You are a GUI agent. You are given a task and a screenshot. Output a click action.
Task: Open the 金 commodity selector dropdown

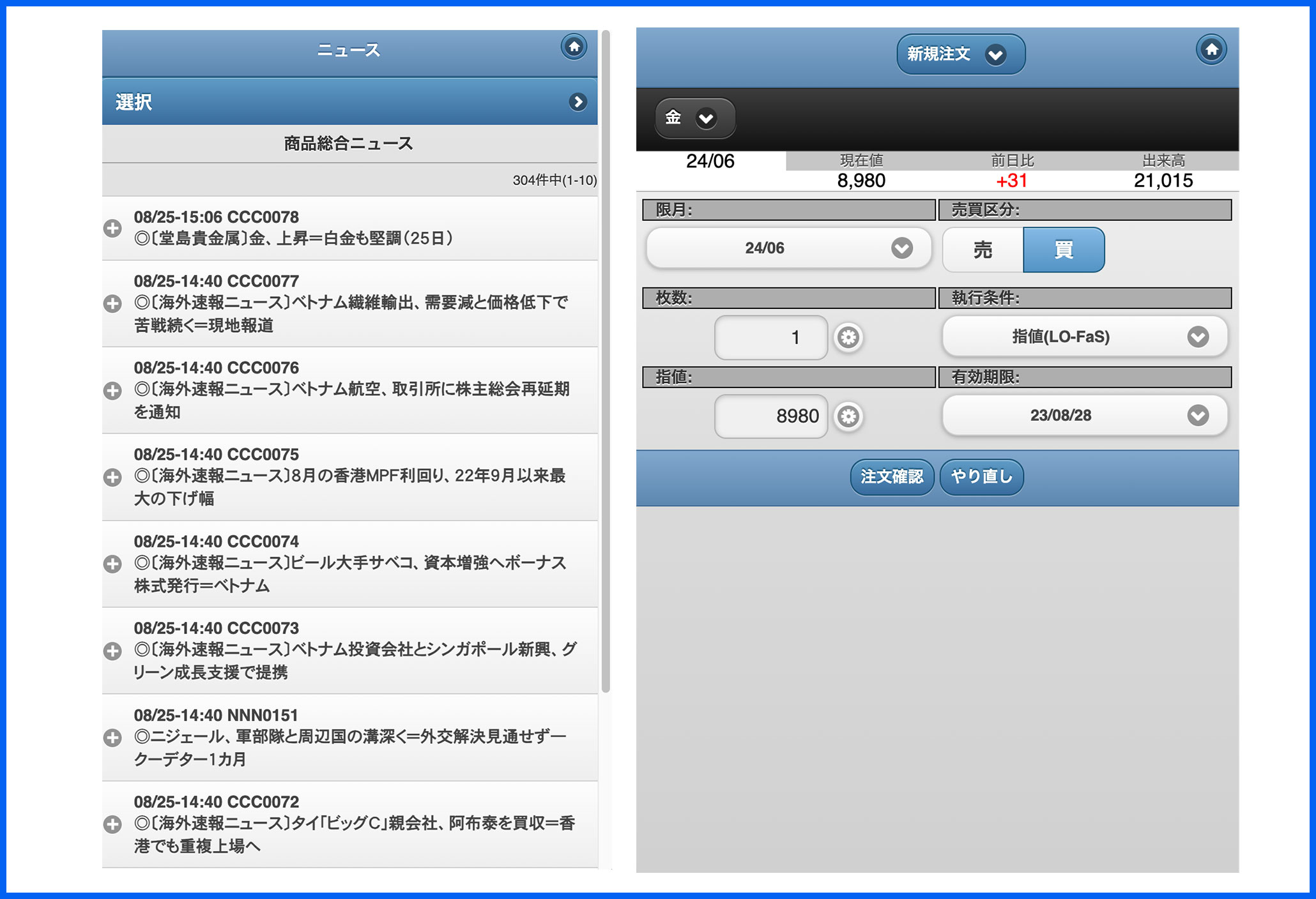[695, 117]
